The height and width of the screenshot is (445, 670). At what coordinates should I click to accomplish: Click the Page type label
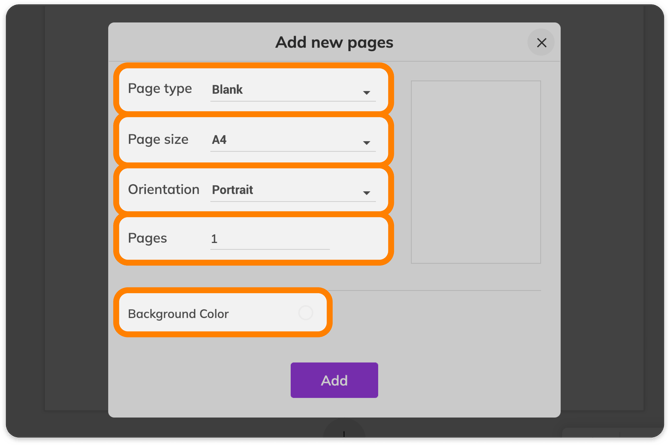[160, 89]
